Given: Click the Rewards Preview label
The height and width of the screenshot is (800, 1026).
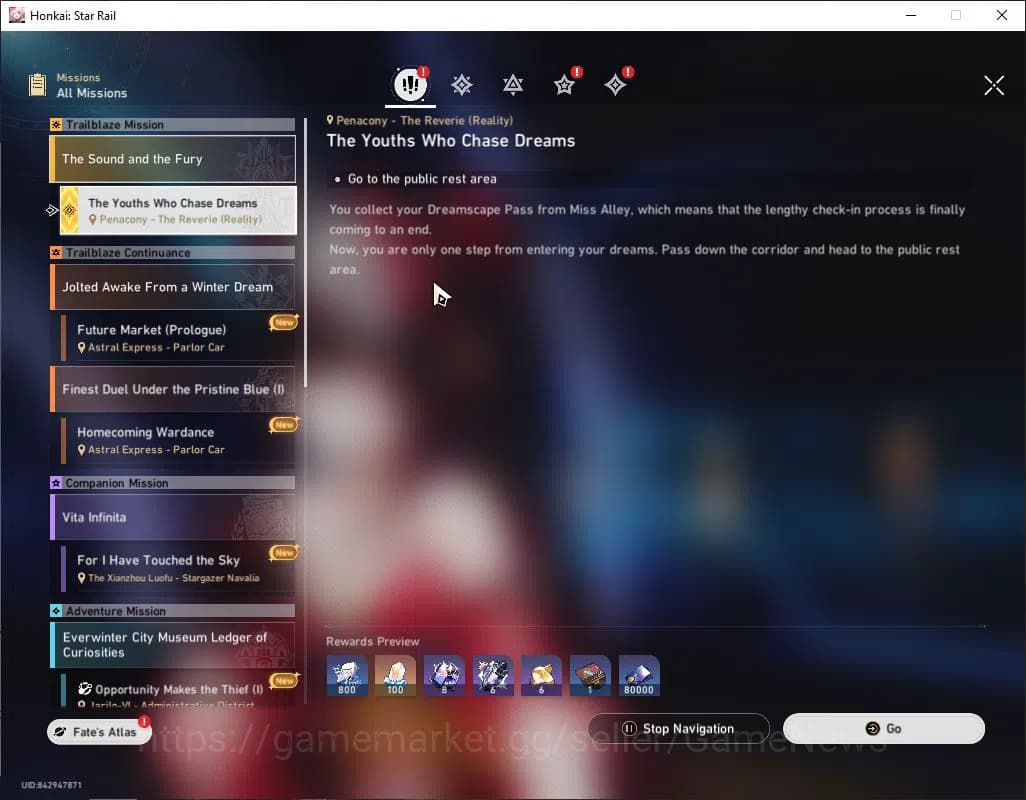Looking at the screenshot, I should pyautogui.click(x=372, y=642).
